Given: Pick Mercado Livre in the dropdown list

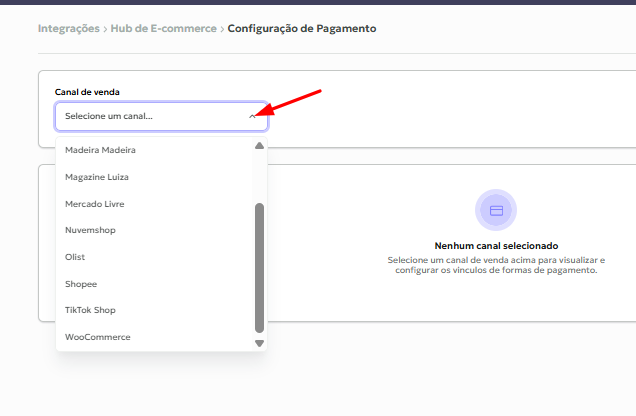Looking at the screenshot, I should 154,204.
